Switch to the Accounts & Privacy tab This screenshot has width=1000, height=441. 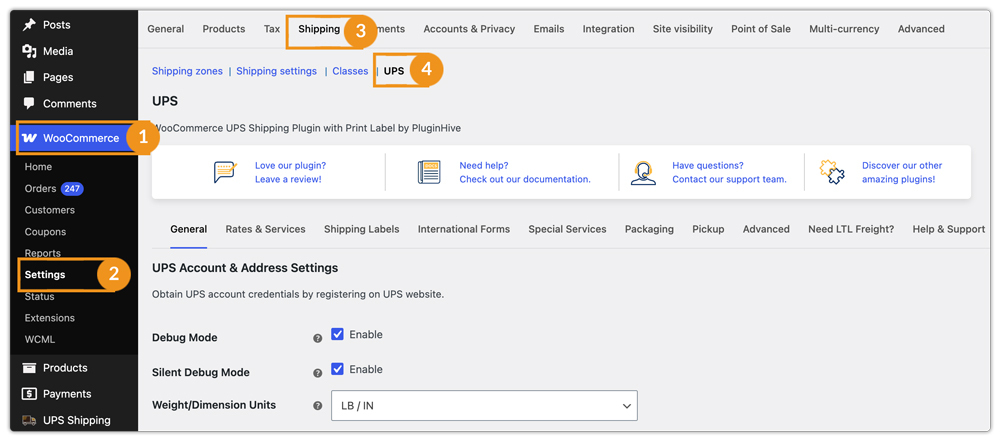click(469, 29)
